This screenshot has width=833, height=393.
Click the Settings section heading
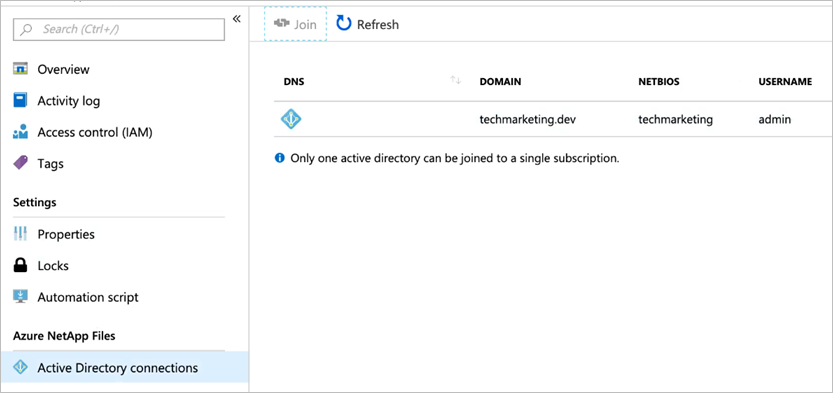click(35, 202)
